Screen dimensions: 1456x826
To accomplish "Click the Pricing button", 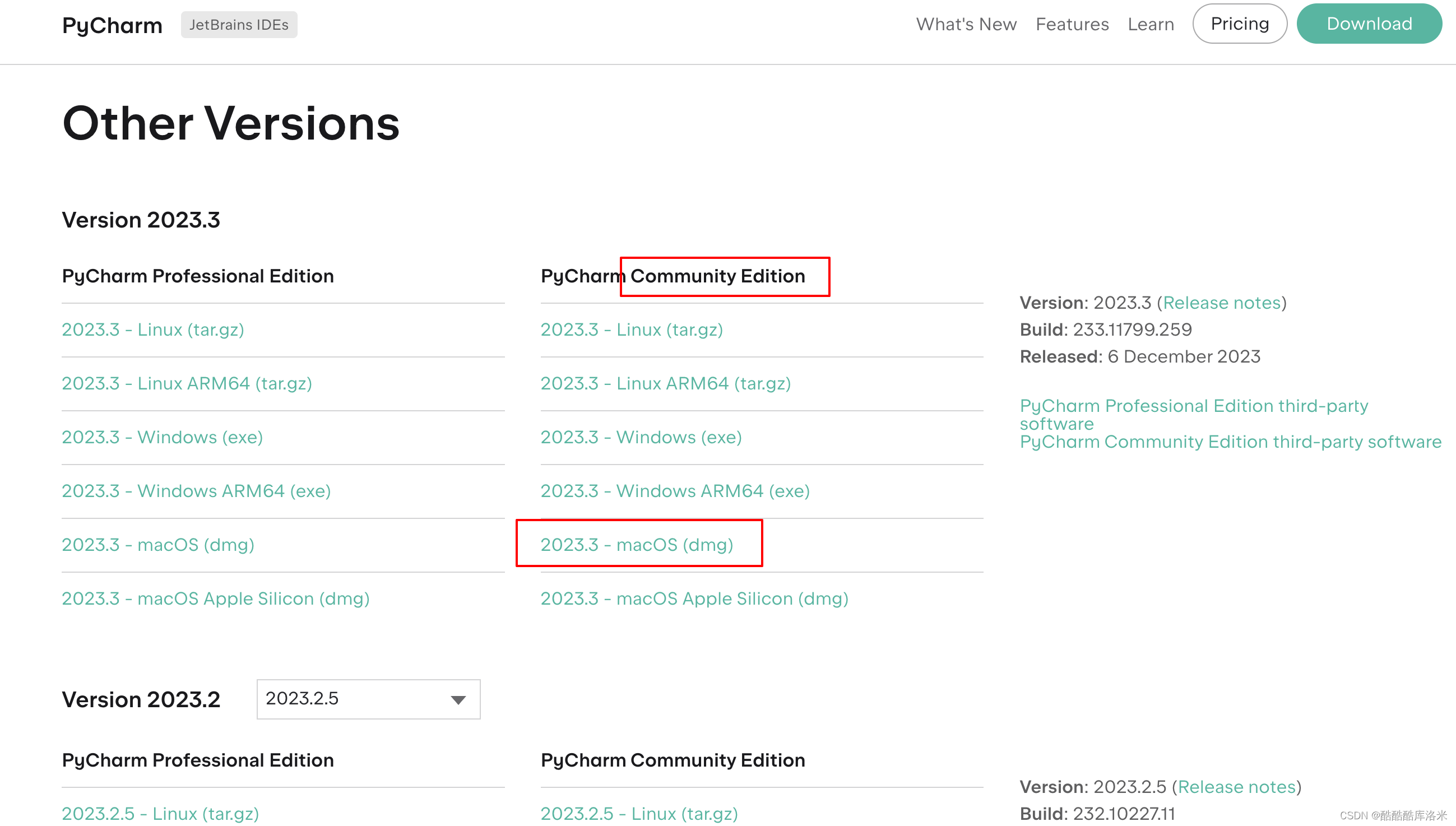I will (1240, 24).
